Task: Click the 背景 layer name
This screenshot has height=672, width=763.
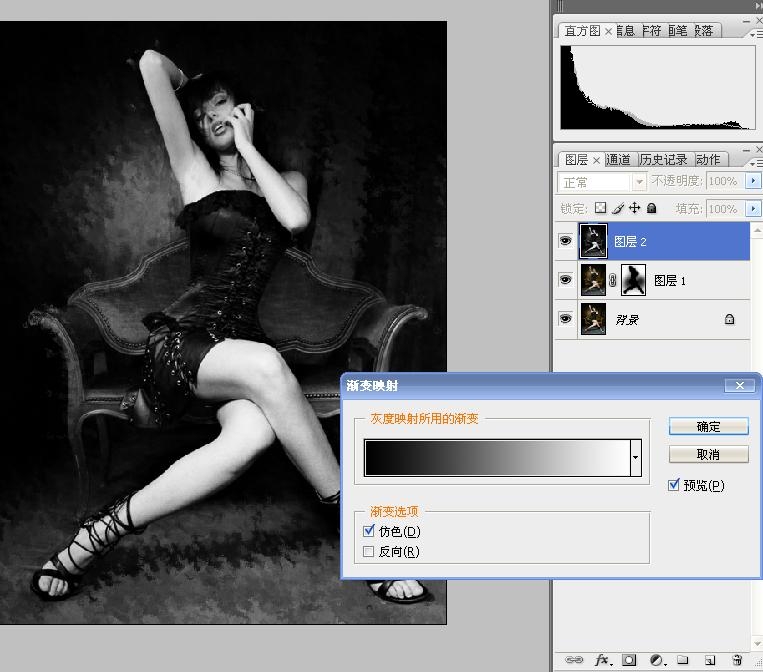Action: pos(627,320)
